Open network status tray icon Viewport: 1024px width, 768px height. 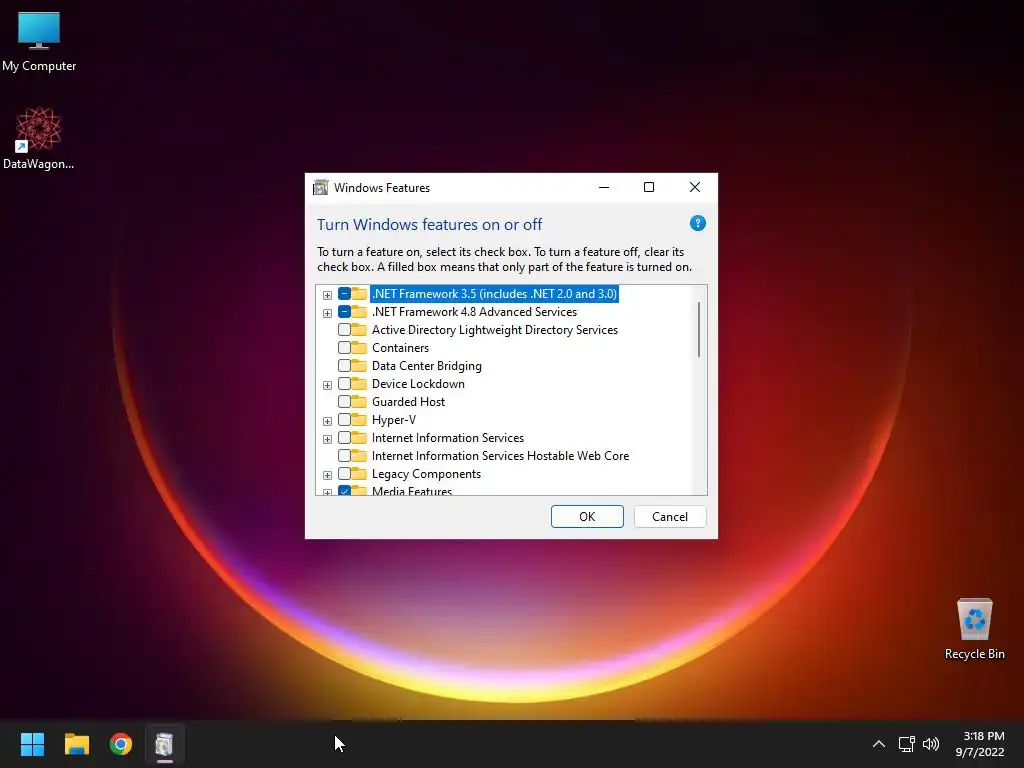click(x=906, y=744)
